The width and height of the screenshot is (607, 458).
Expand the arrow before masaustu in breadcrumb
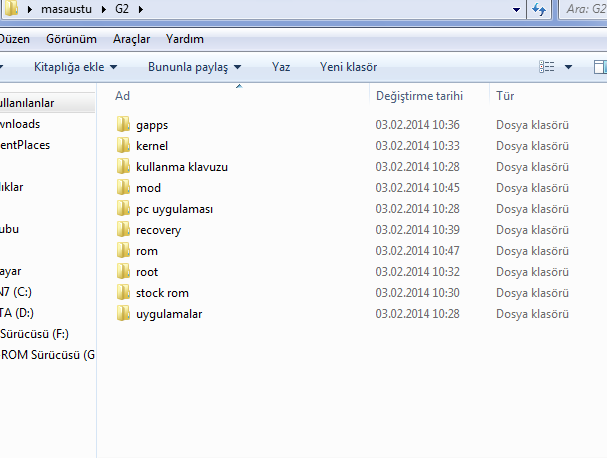coord(30,9)
